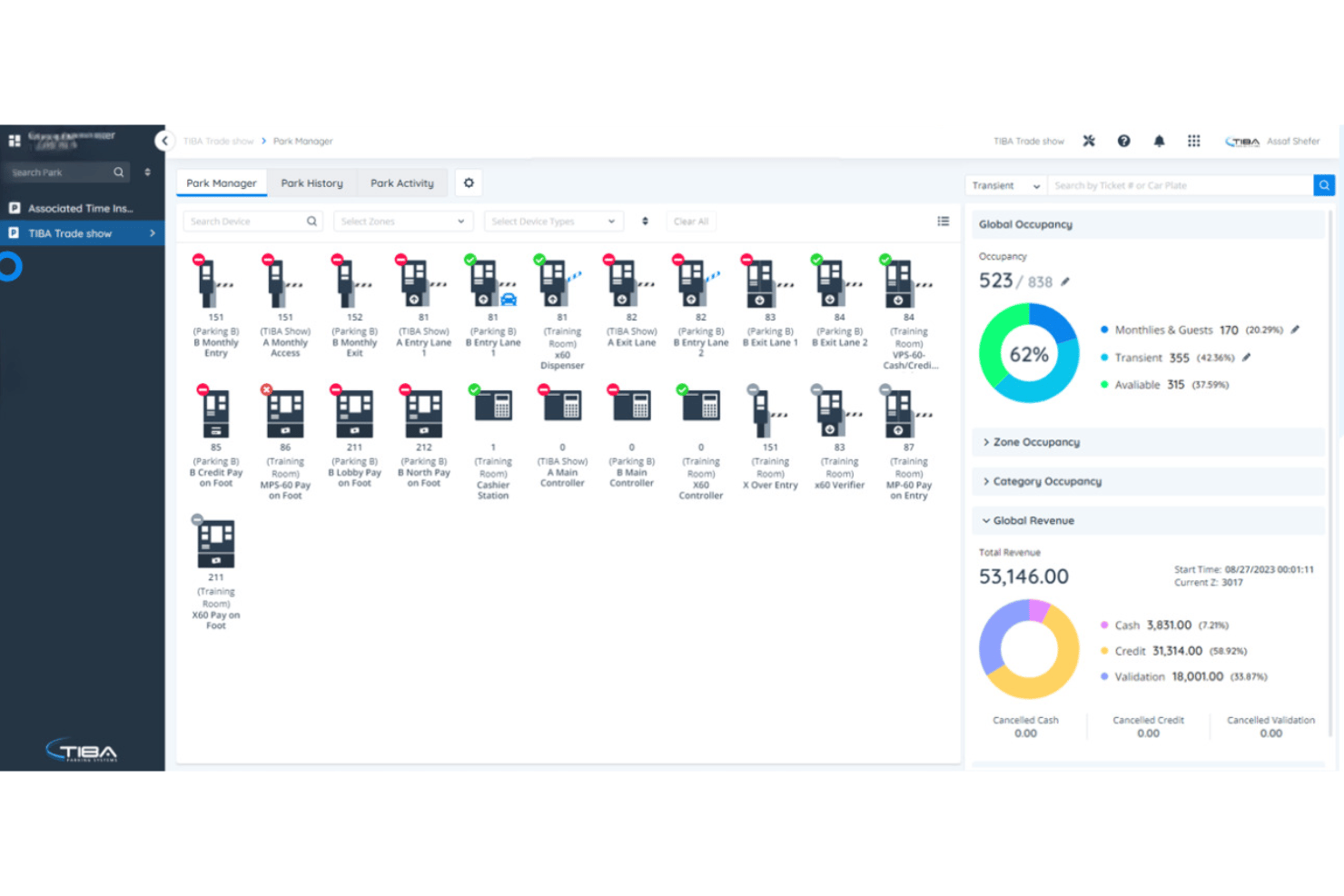Switch to the Park History tab

pyautogui.click(x=312, y=183)
